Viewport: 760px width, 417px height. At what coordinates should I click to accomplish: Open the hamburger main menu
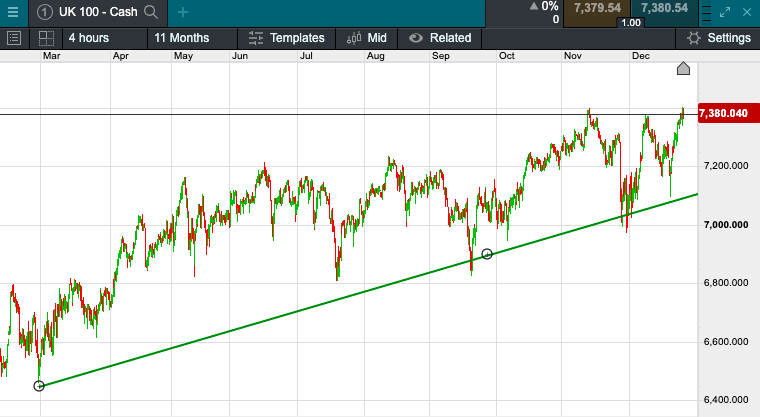pos(13,12)
